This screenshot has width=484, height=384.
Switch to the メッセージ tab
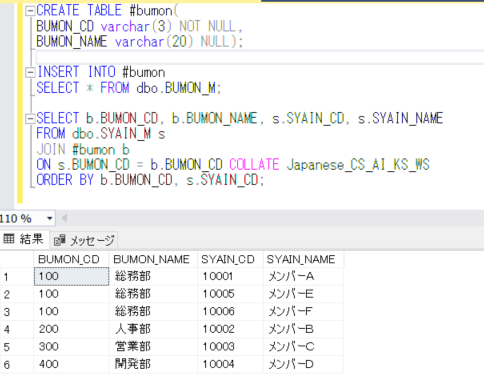point(84,240)
